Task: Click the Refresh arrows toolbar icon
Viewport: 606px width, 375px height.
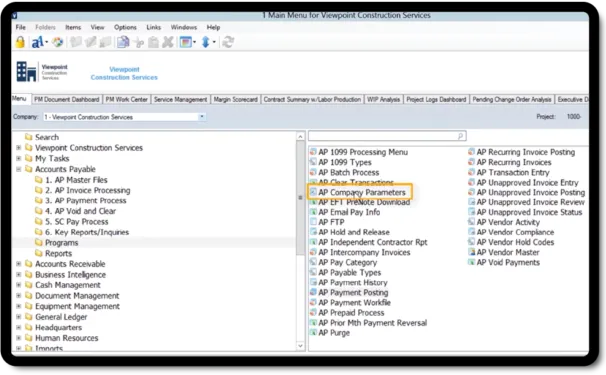Action: [x=228, y=42]
